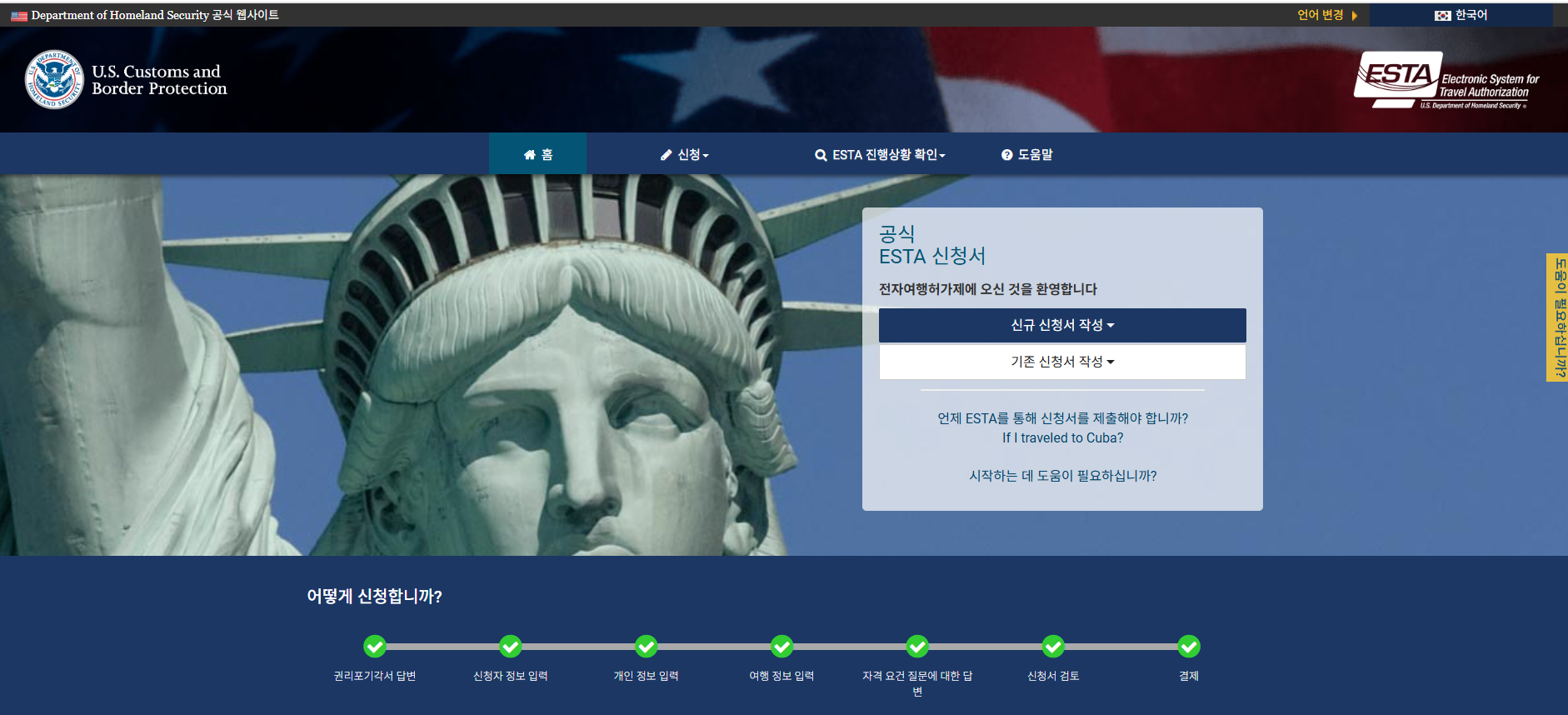Click the 권리포기각서 답변 step label
The height and width of the screenshot is (715, 1568).
tap(375, 676)
